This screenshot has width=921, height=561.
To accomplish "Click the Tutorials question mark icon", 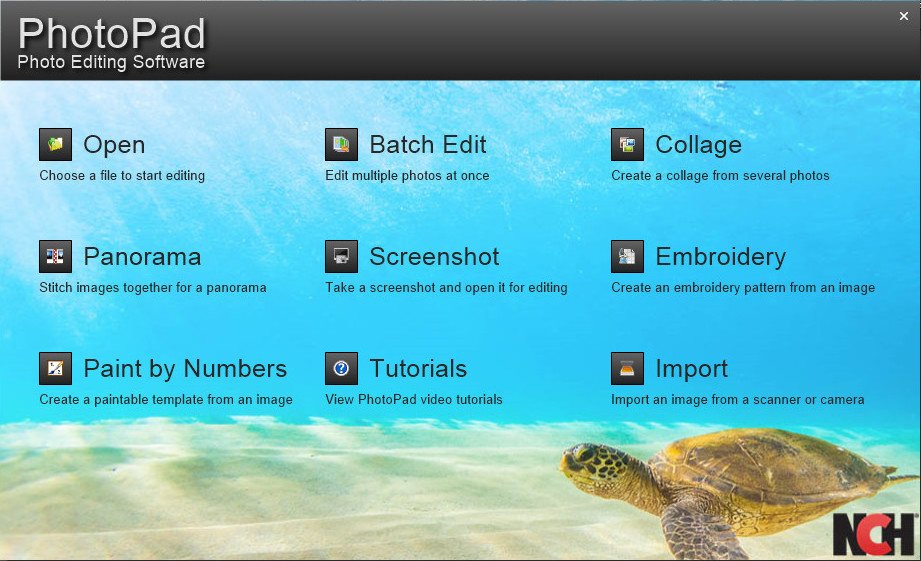I will click(342, 369).
